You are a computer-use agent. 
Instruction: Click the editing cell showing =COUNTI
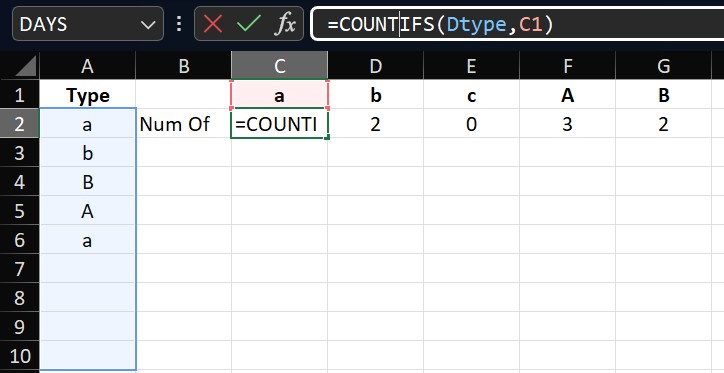coord(279,124)
